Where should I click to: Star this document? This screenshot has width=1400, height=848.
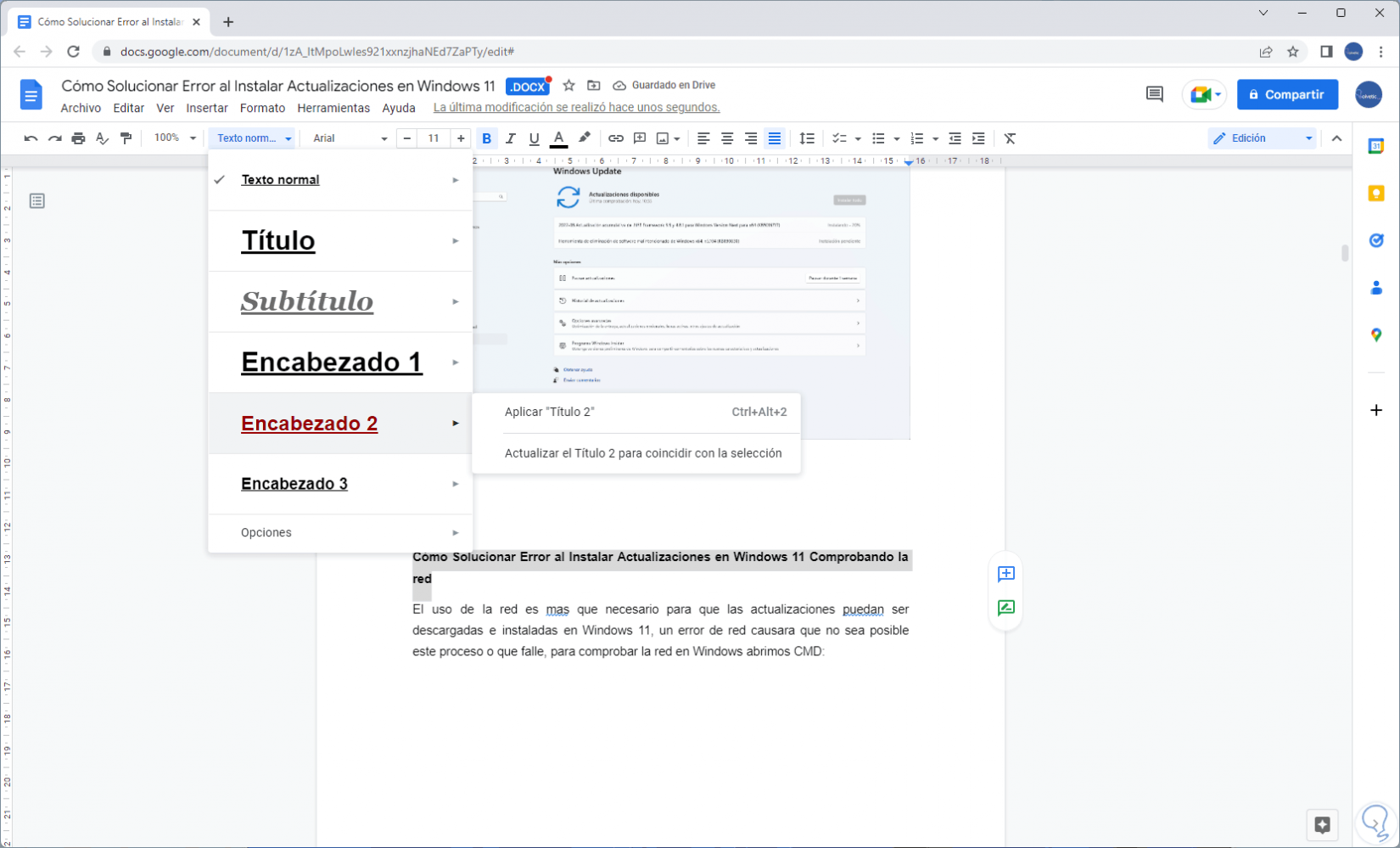[569, 85]
